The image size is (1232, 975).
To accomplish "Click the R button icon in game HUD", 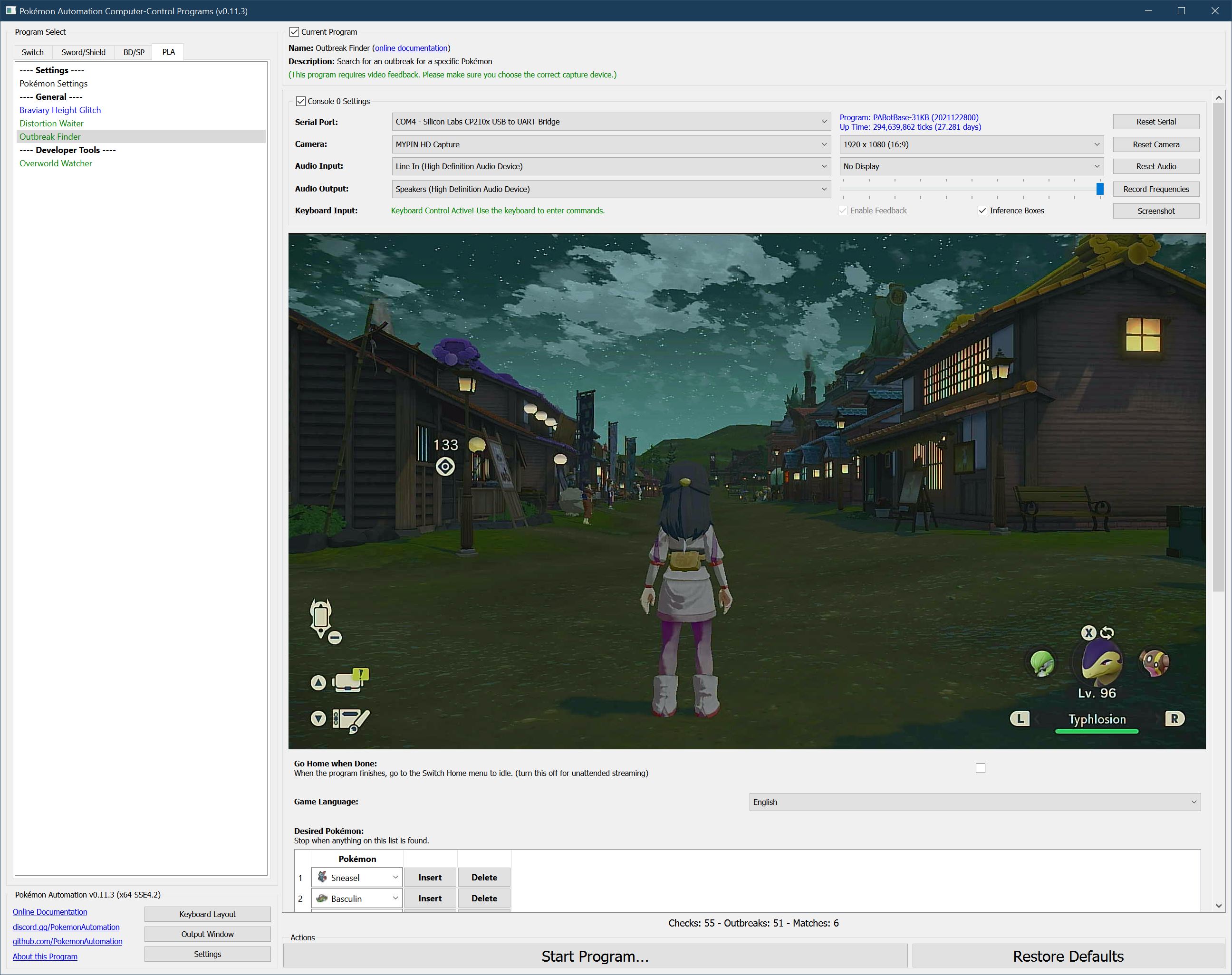I will tap(1174, 719).
